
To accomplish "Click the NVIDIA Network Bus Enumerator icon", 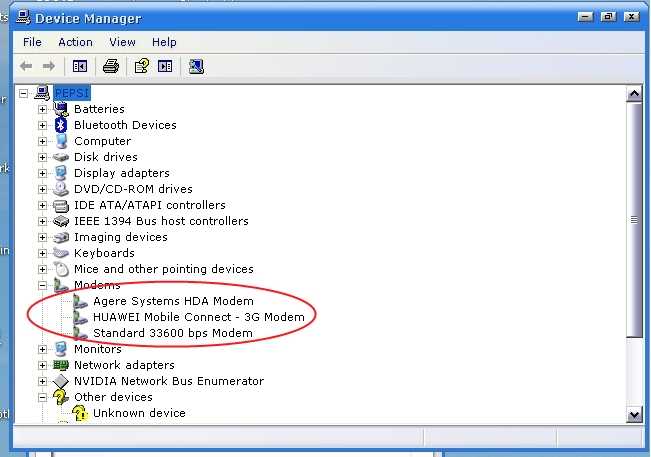I will 61,381.
